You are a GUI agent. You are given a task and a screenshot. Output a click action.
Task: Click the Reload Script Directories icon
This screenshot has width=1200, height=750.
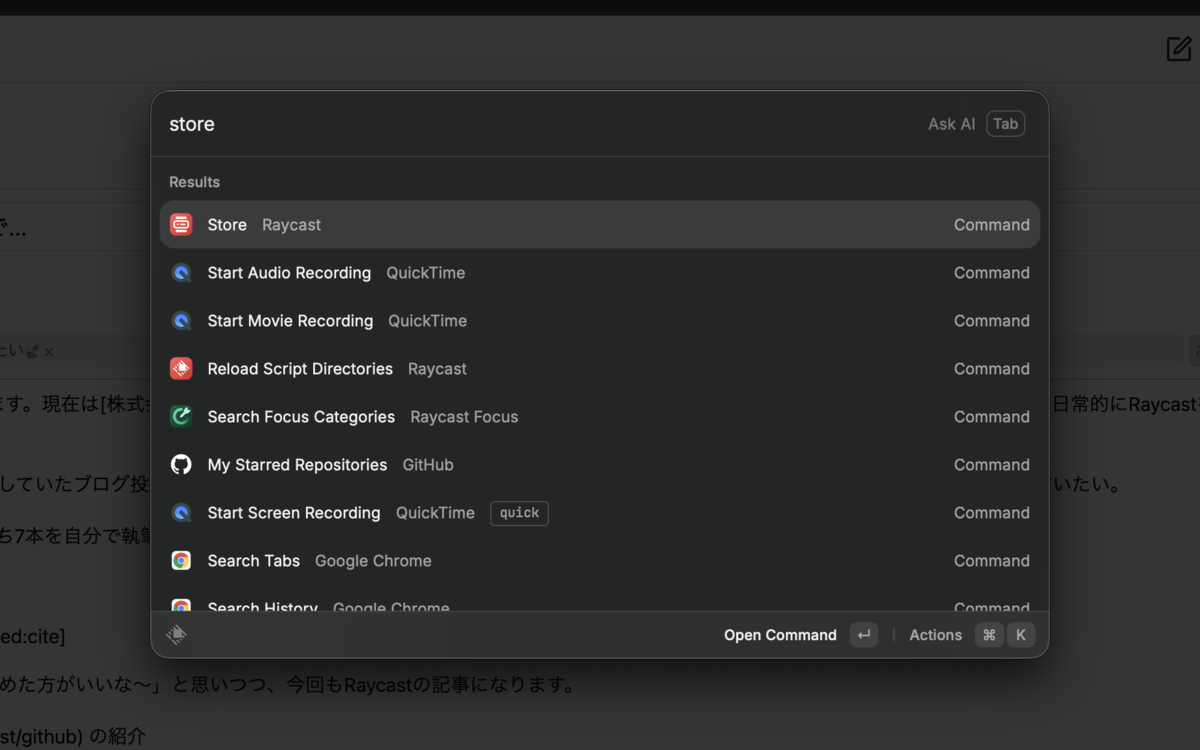point(181,369)
